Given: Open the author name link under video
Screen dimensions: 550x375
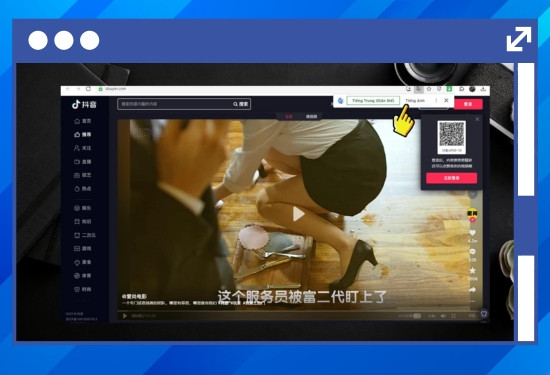Looking at the screenshot, I should click(134, 296).
